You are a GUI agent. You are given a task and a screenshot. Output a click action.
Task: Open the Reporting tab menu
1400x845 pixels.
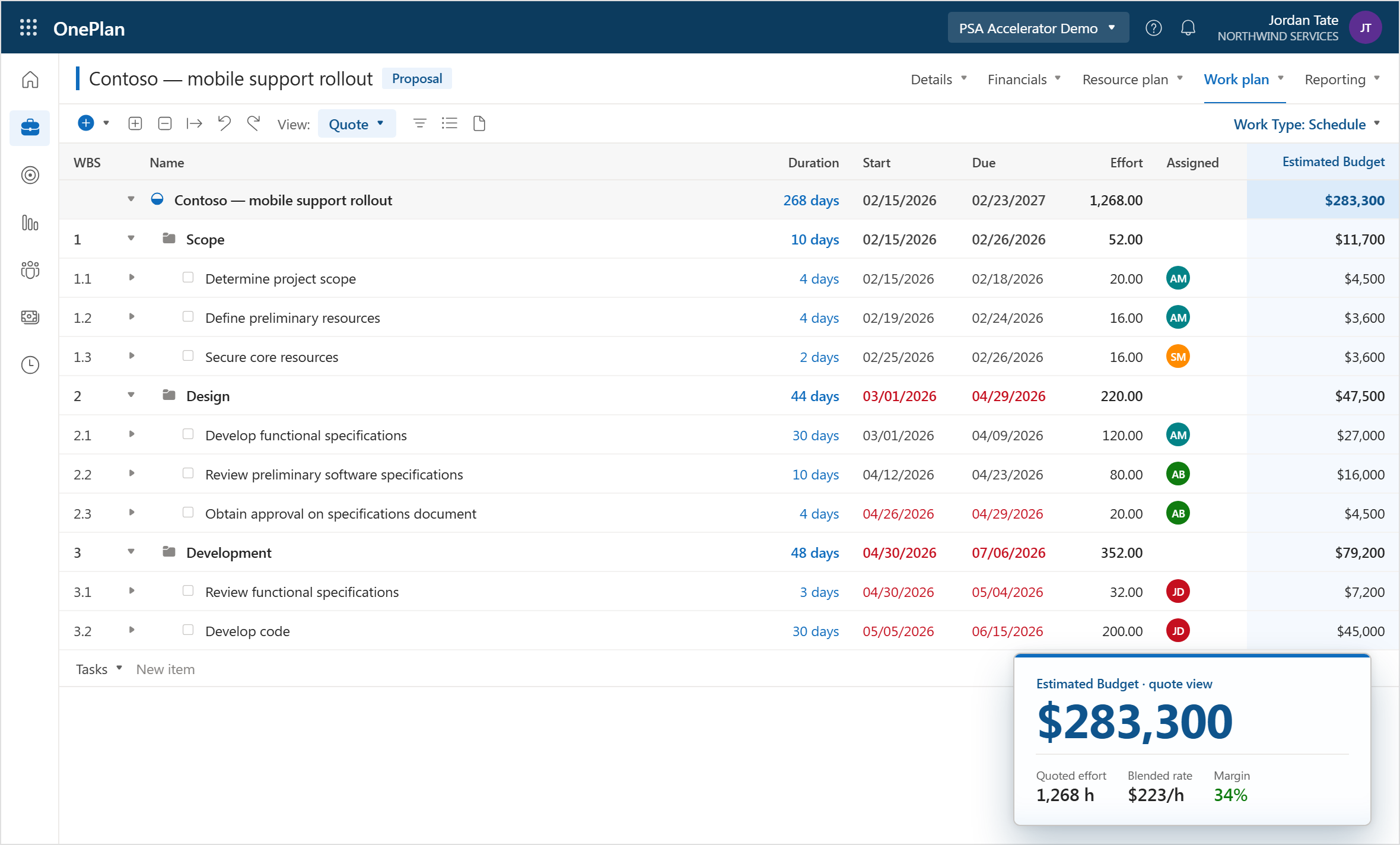[1342, 79]
